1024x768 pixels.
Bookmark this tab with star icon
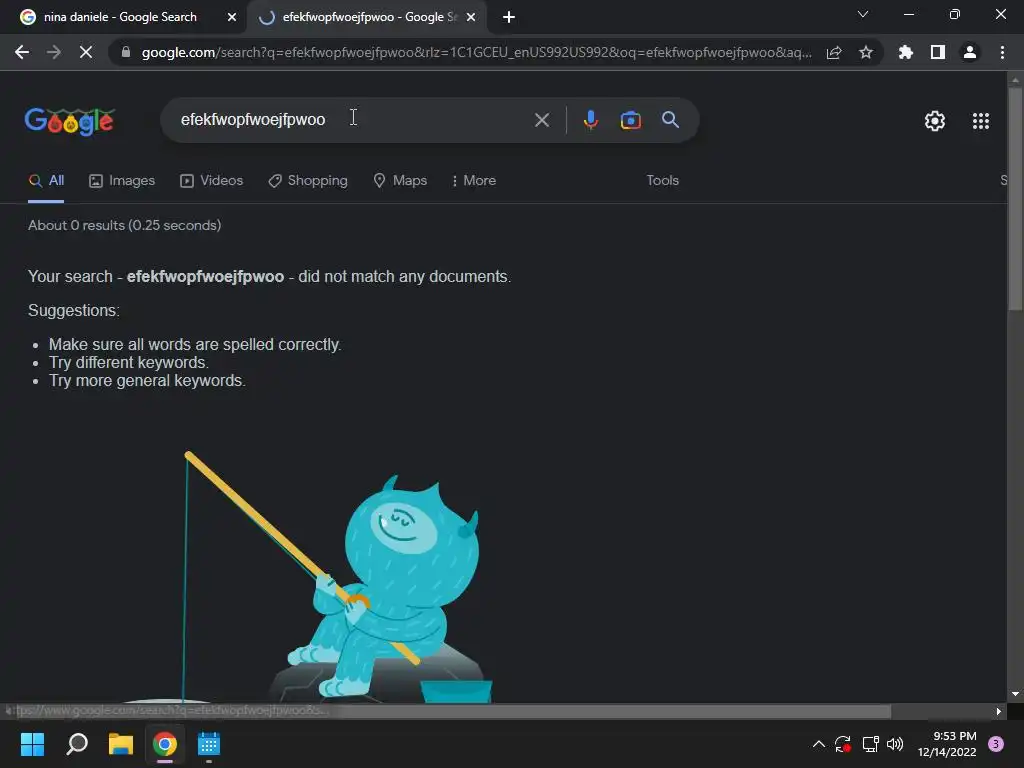point(866,52)
